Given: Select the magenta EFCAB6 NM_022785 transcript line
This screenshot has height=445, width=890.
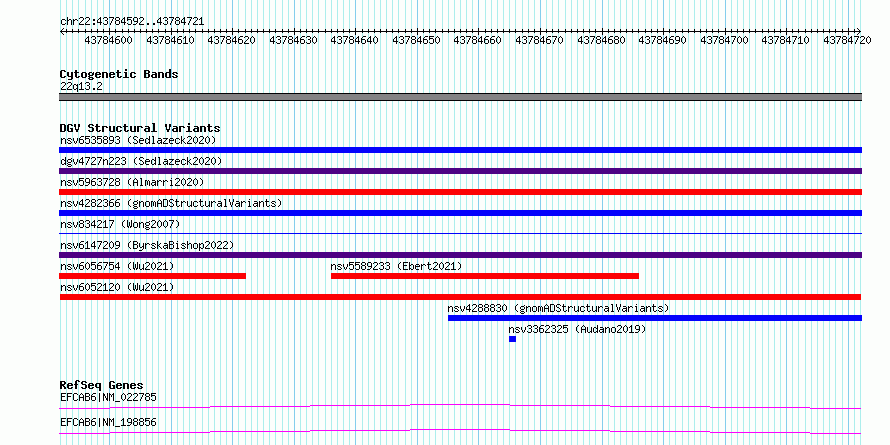Looking at the screenshot, I should click(x=460, y=406).
